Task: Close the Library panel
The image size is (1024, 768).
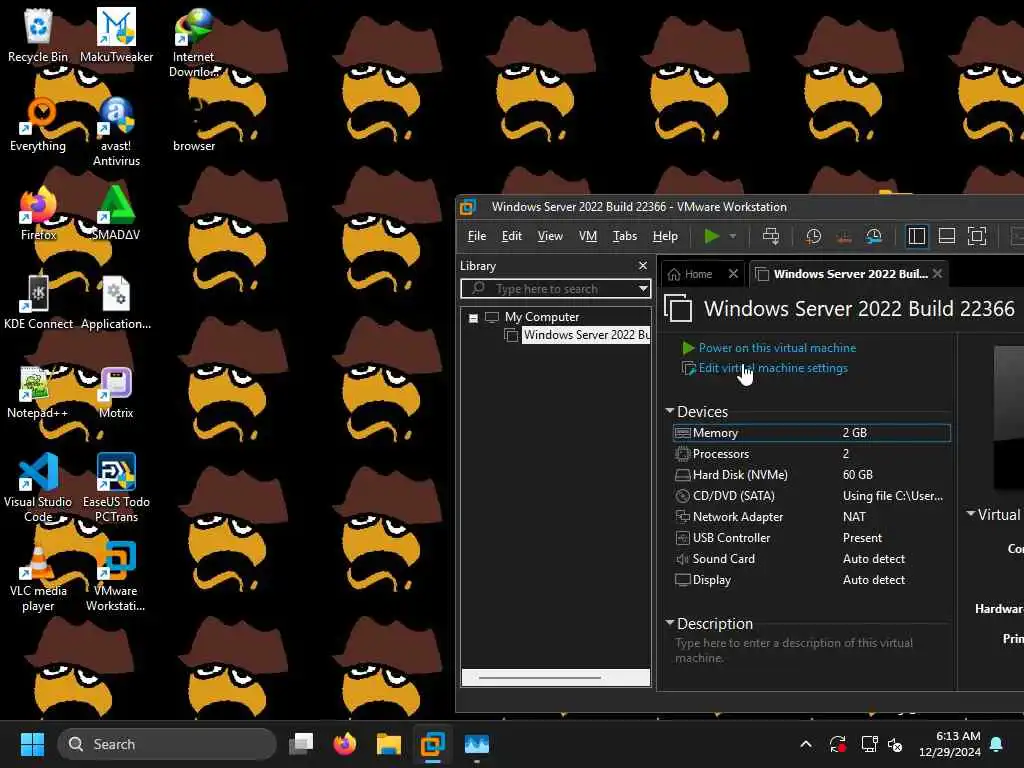Action: pos(643,265)
